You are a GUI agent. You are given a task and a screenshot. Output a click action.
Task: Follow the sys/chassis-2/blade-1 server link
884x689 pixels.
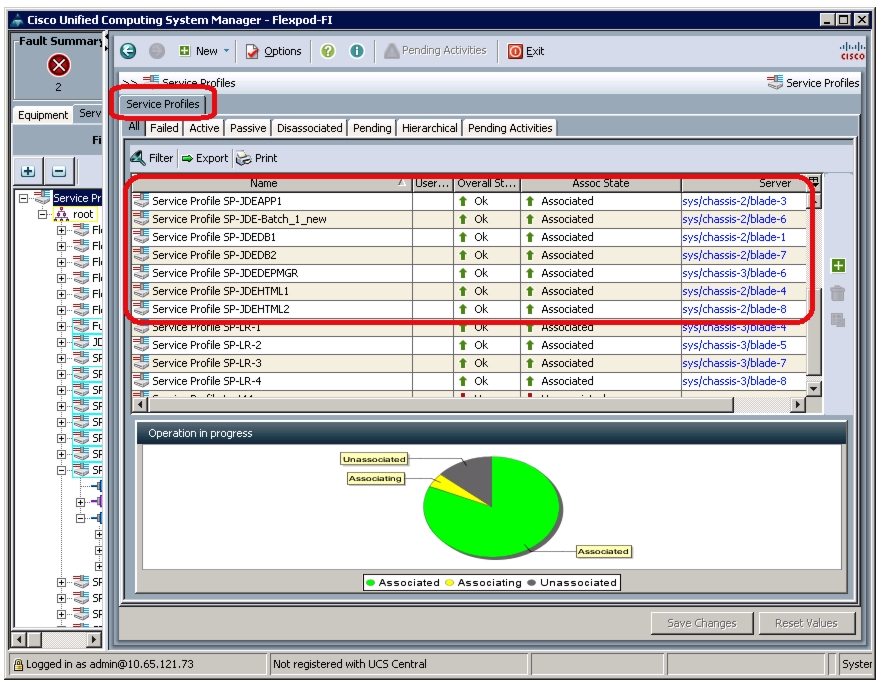(x=733, y=237)
